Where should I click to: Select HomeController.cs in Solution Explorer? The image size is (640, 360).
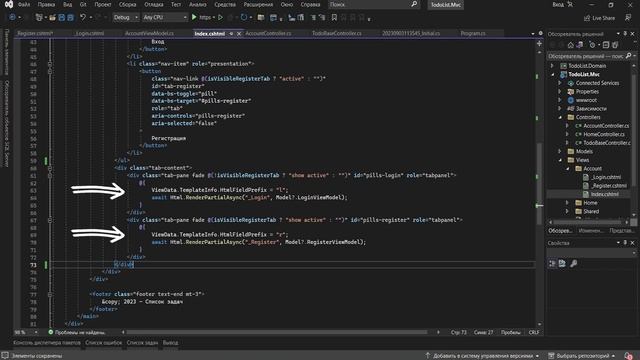604,134
